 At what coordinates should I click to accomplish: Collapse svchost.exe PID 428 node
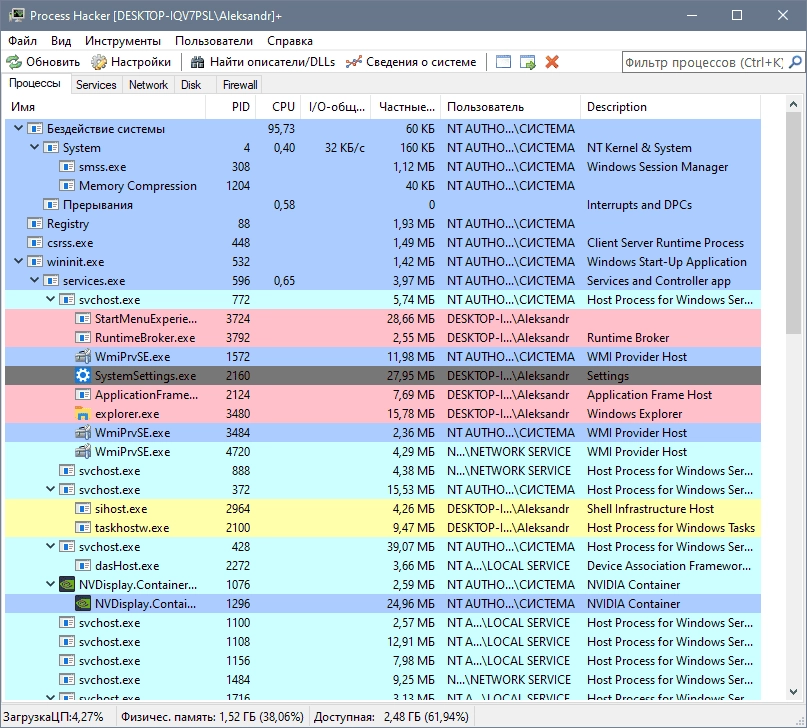click(50, 546)
